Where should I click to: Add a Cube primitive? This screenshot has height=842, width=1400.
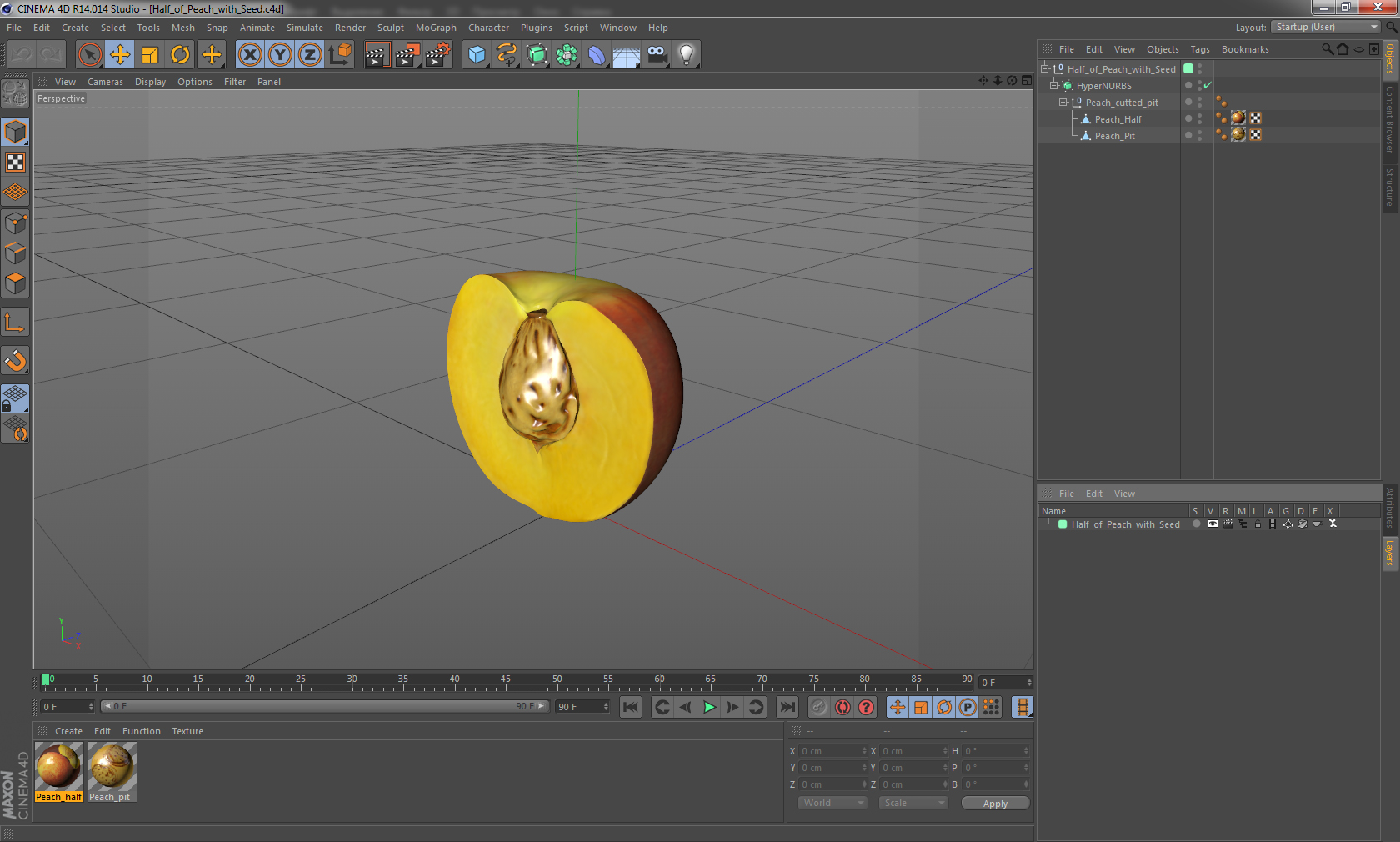pyautogui.click(x=477, y=55)
